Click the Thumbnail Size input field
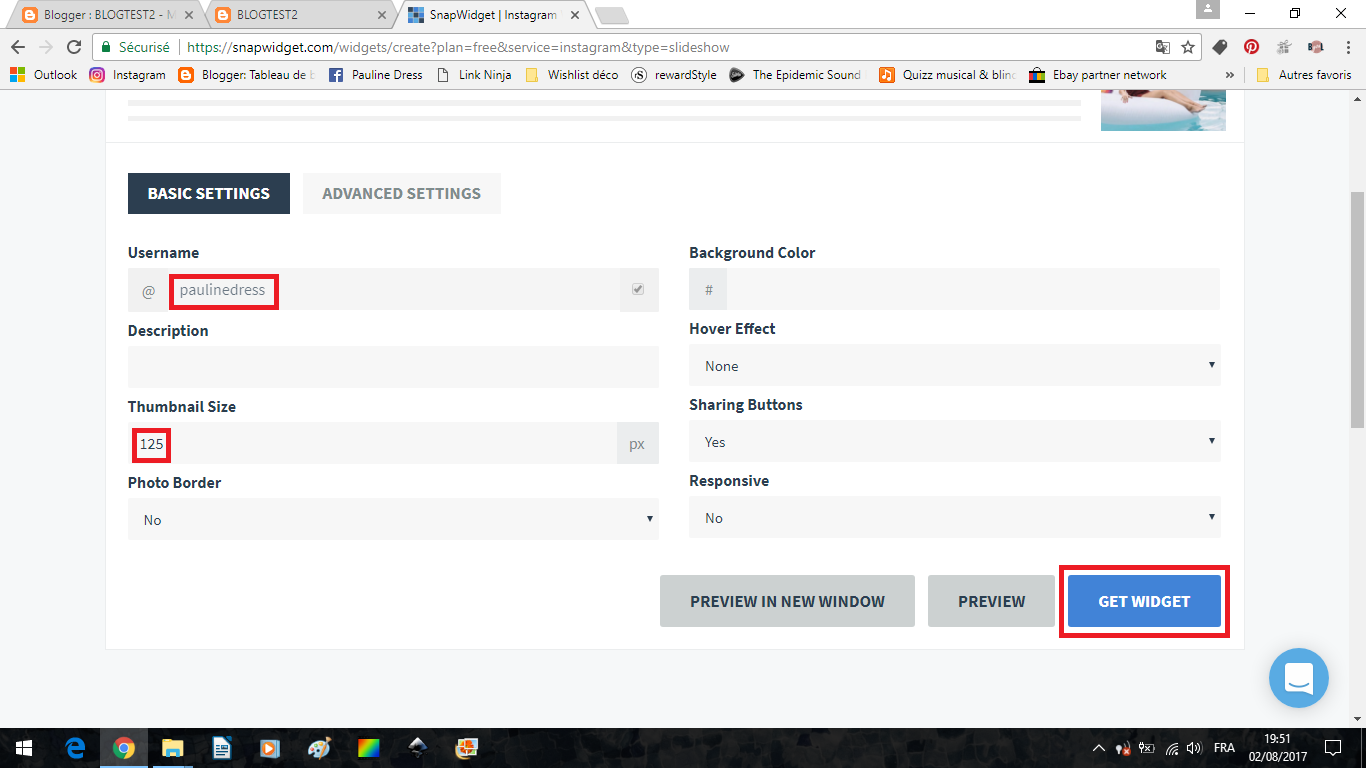This screenshot has width=1366, height=768. [x=390, y=444]
